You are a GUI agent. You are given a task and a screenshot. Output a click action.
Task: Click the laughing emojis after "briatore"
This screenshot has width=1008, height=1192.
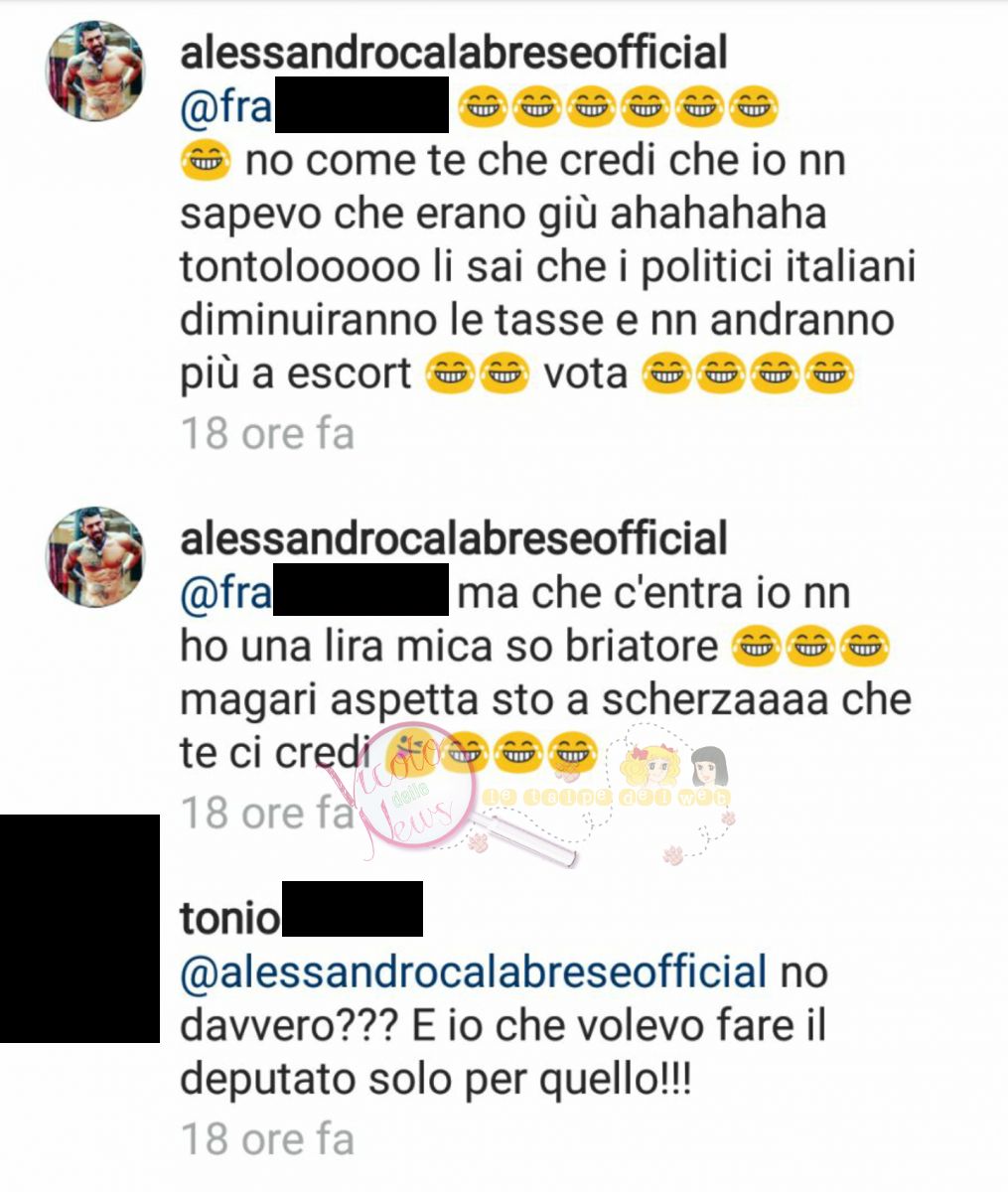pos(810,649)
